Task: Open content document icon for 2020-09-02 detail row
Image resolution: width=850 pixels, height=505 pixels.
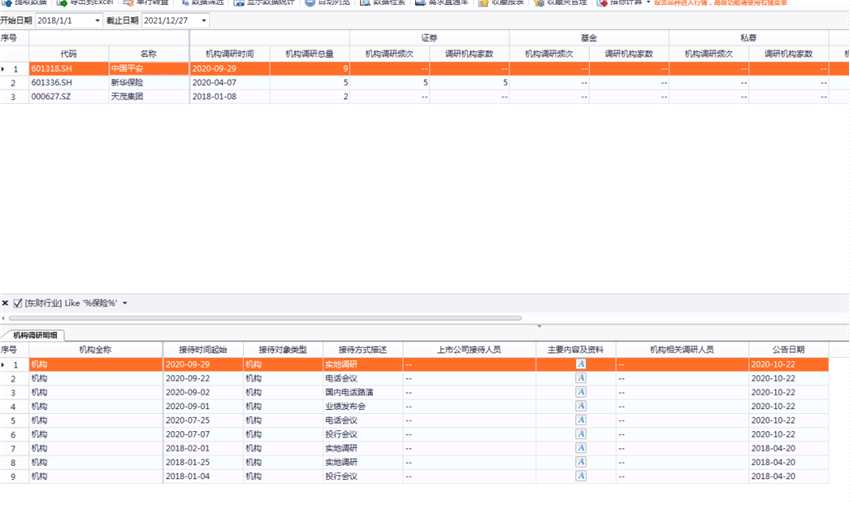Action: (x=581, y=392)
